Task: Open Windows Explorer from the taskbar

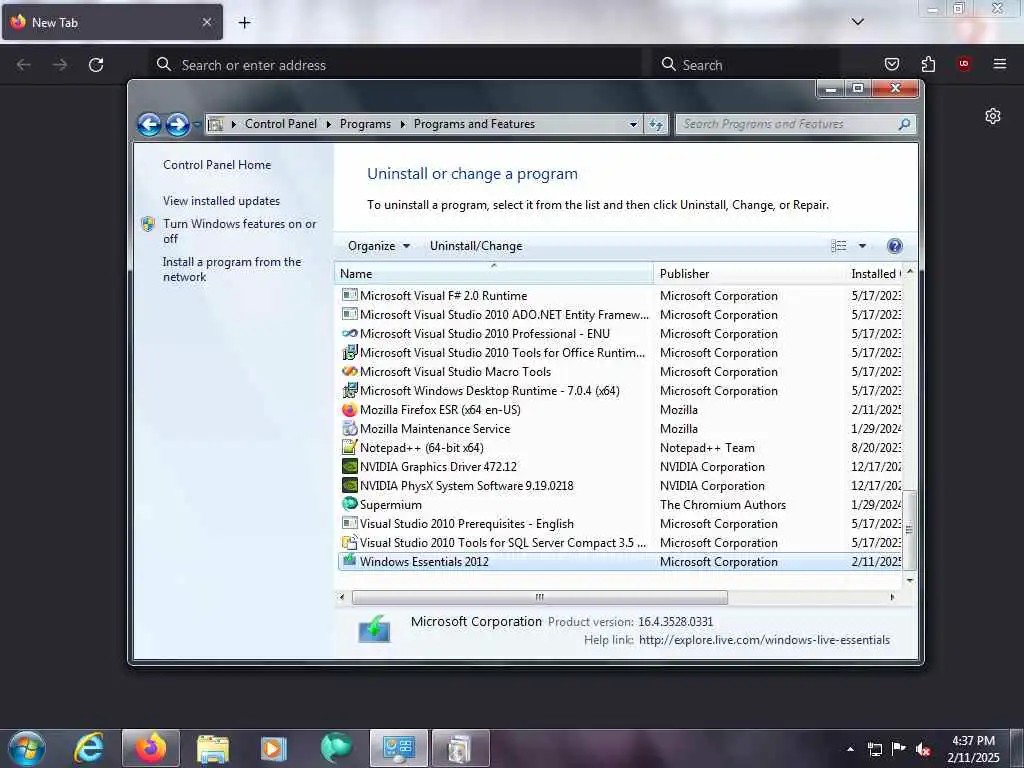Action: pyautogui.click(x=213, y=748)
